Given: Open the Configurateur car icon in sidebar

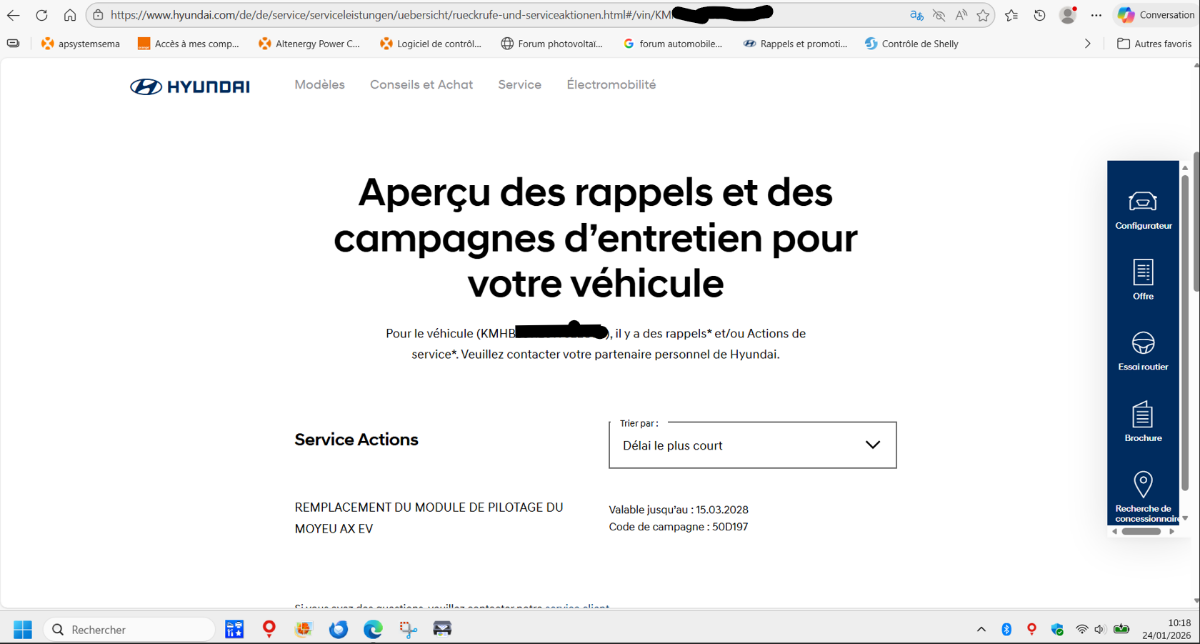Looking at the screenshot, I should click(1142, 201).
